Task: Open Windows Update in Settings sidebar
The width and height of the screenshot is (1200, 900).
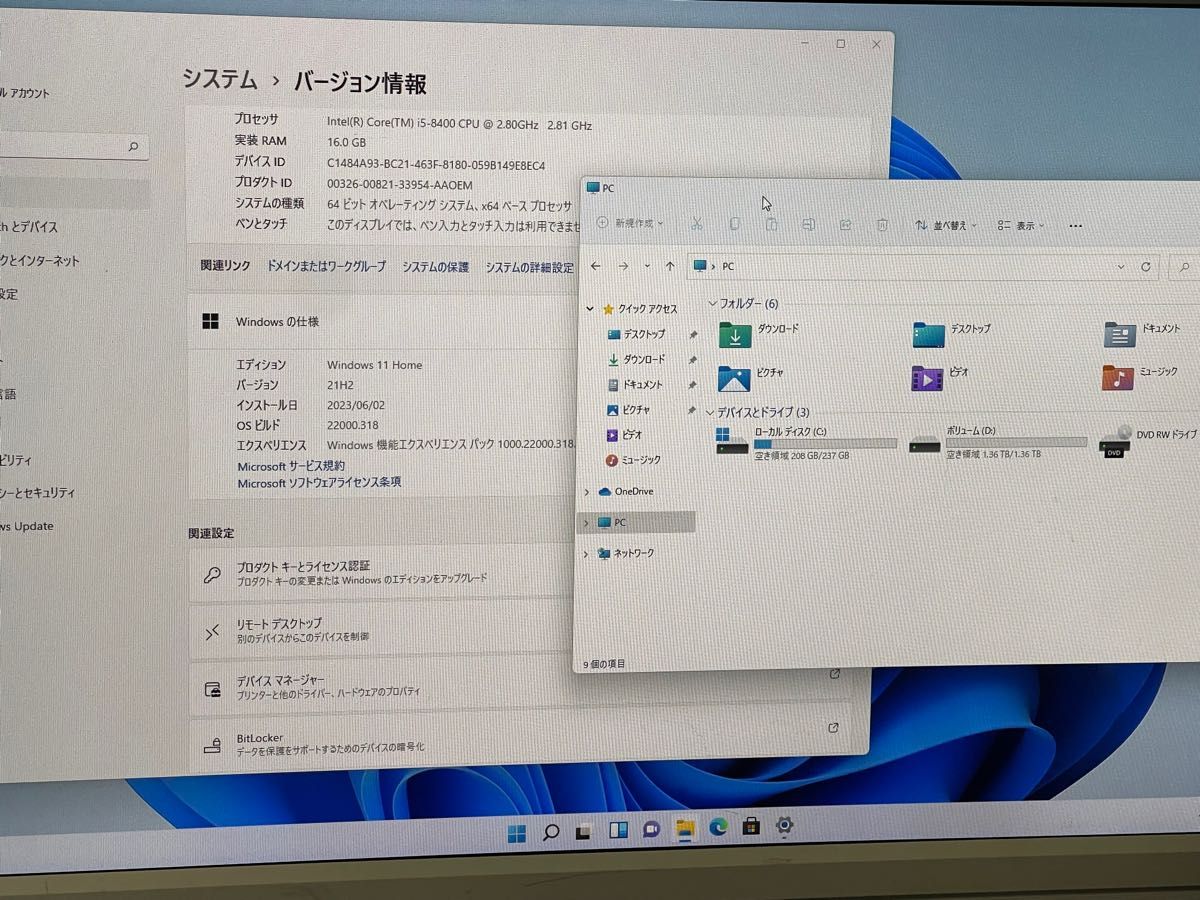Action: (27, 526)
